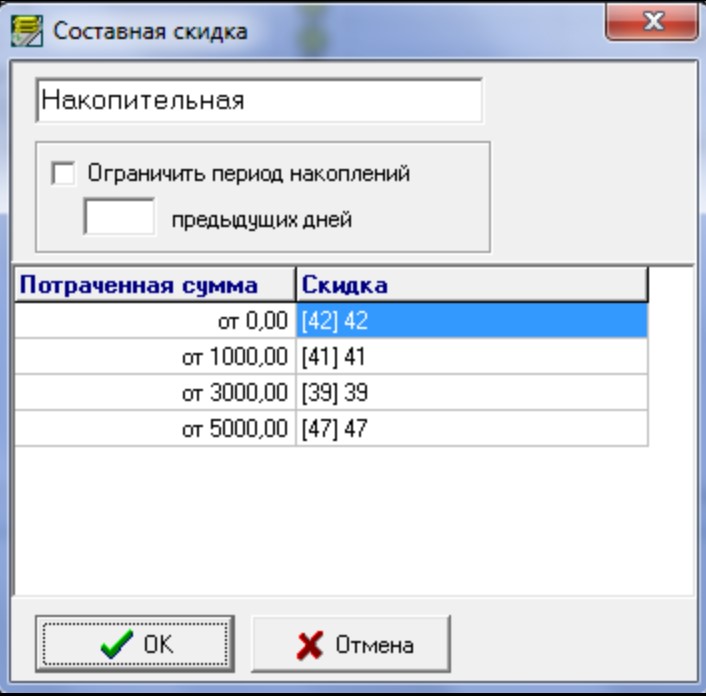This screenshot has width=706, height=696.
Task: Cancel the dialog with the Отмена button
Action: click(351, 644)
